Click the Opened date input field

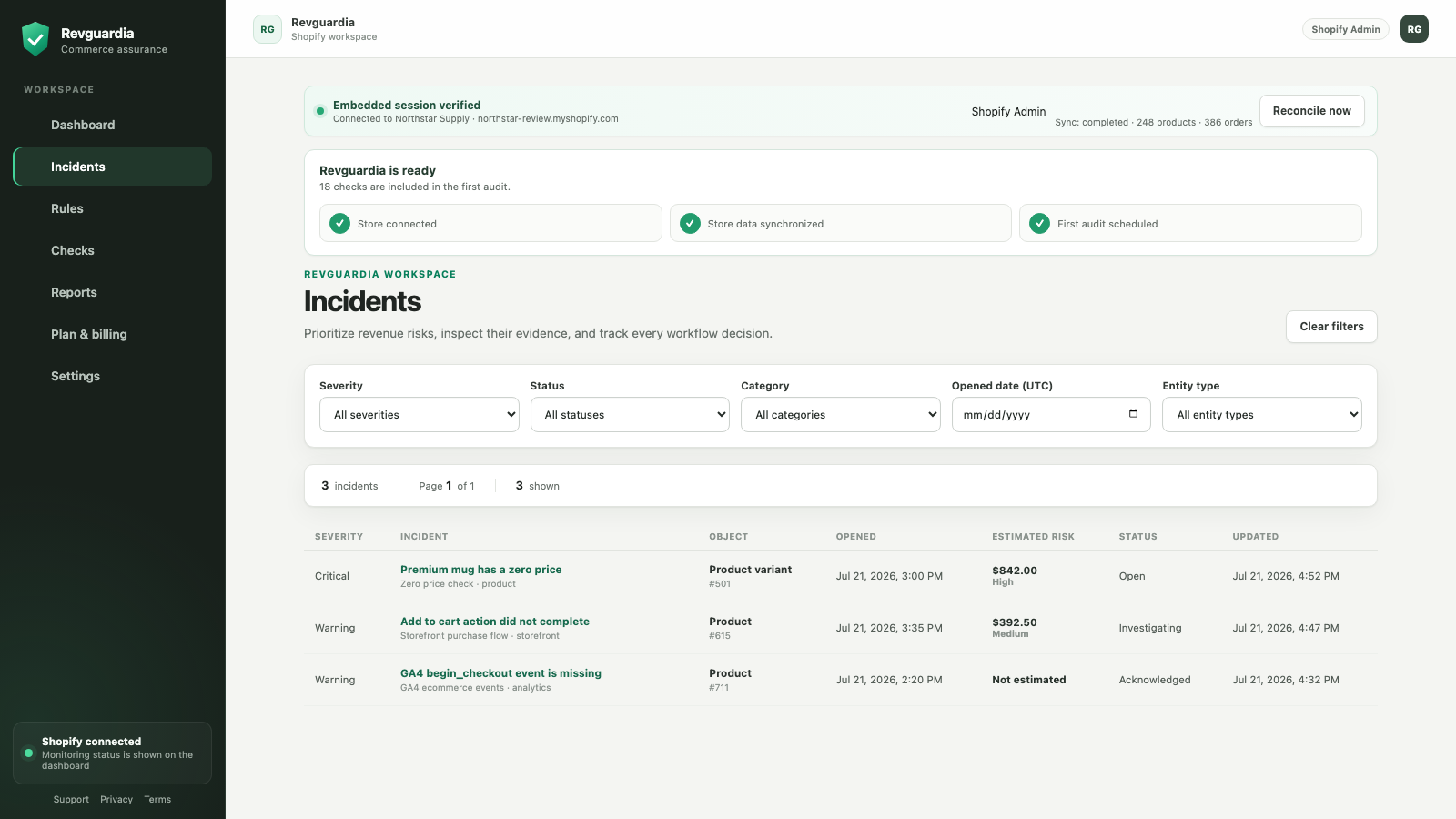coord(1051,415)
